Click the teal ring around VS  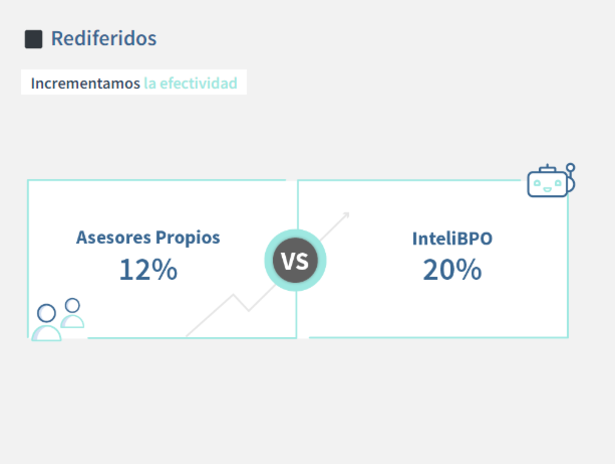(x=295, y=233)
